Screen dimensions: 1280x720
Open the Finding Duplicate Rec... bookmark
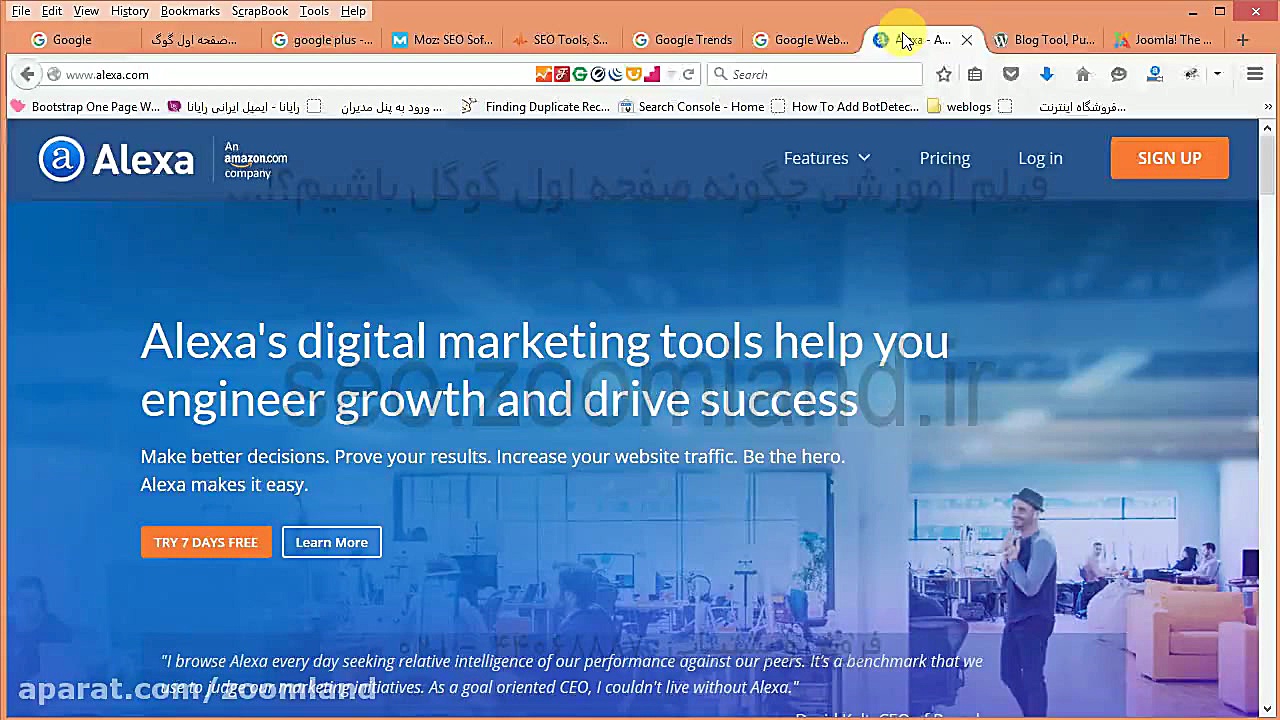tap(536, 107)
